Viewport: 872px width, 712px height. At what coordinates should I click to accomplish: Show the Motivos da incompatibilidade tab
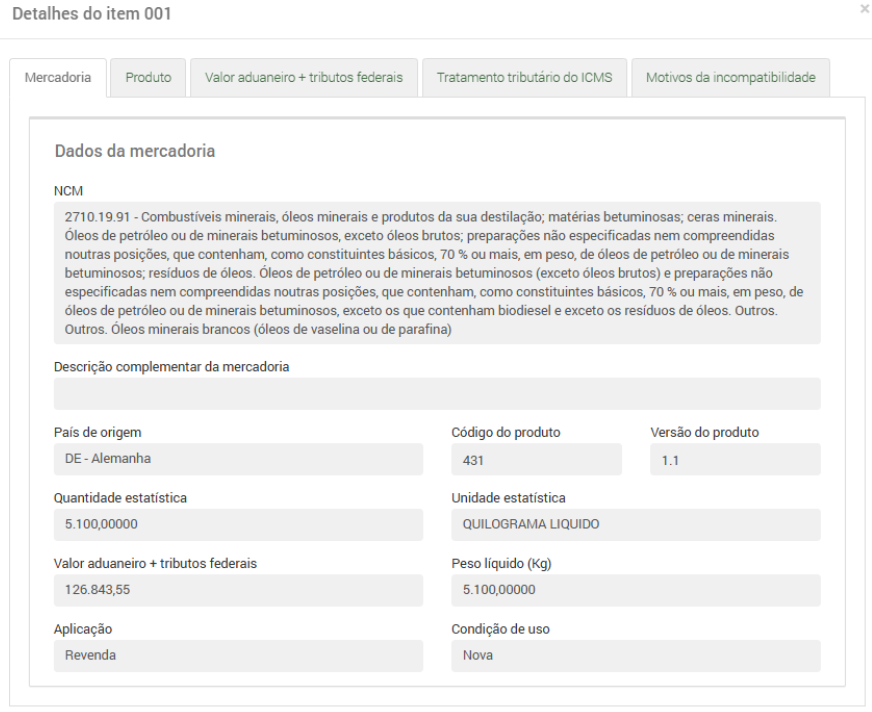(730, 78)
